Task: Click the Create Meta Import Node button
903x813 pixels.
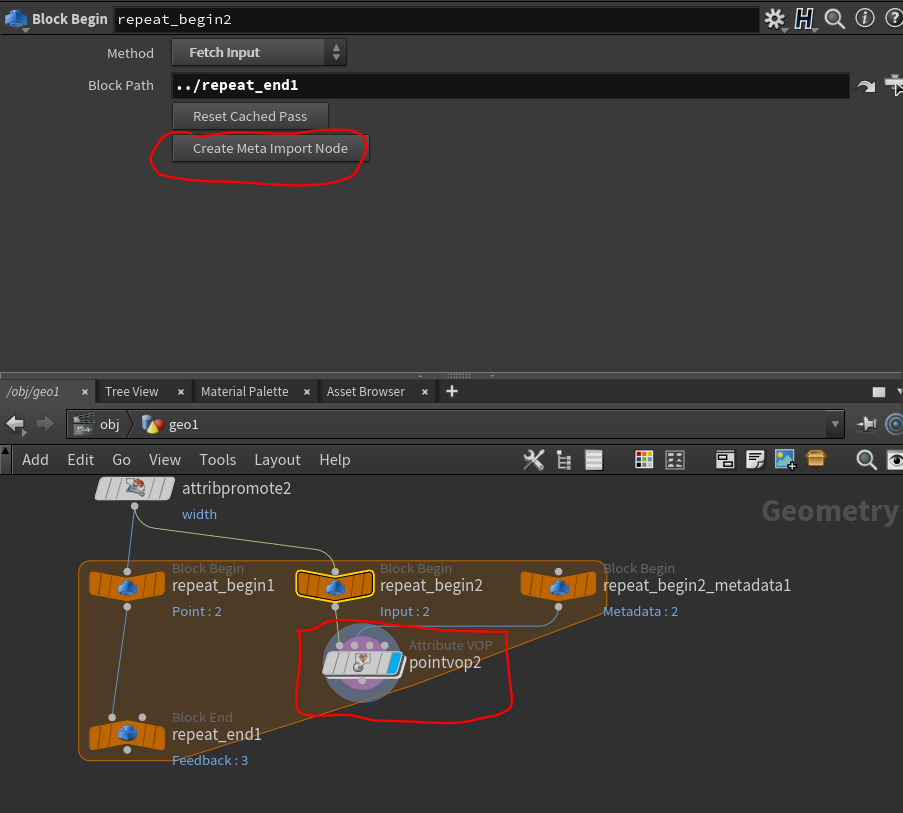Action: pos(270,147)
